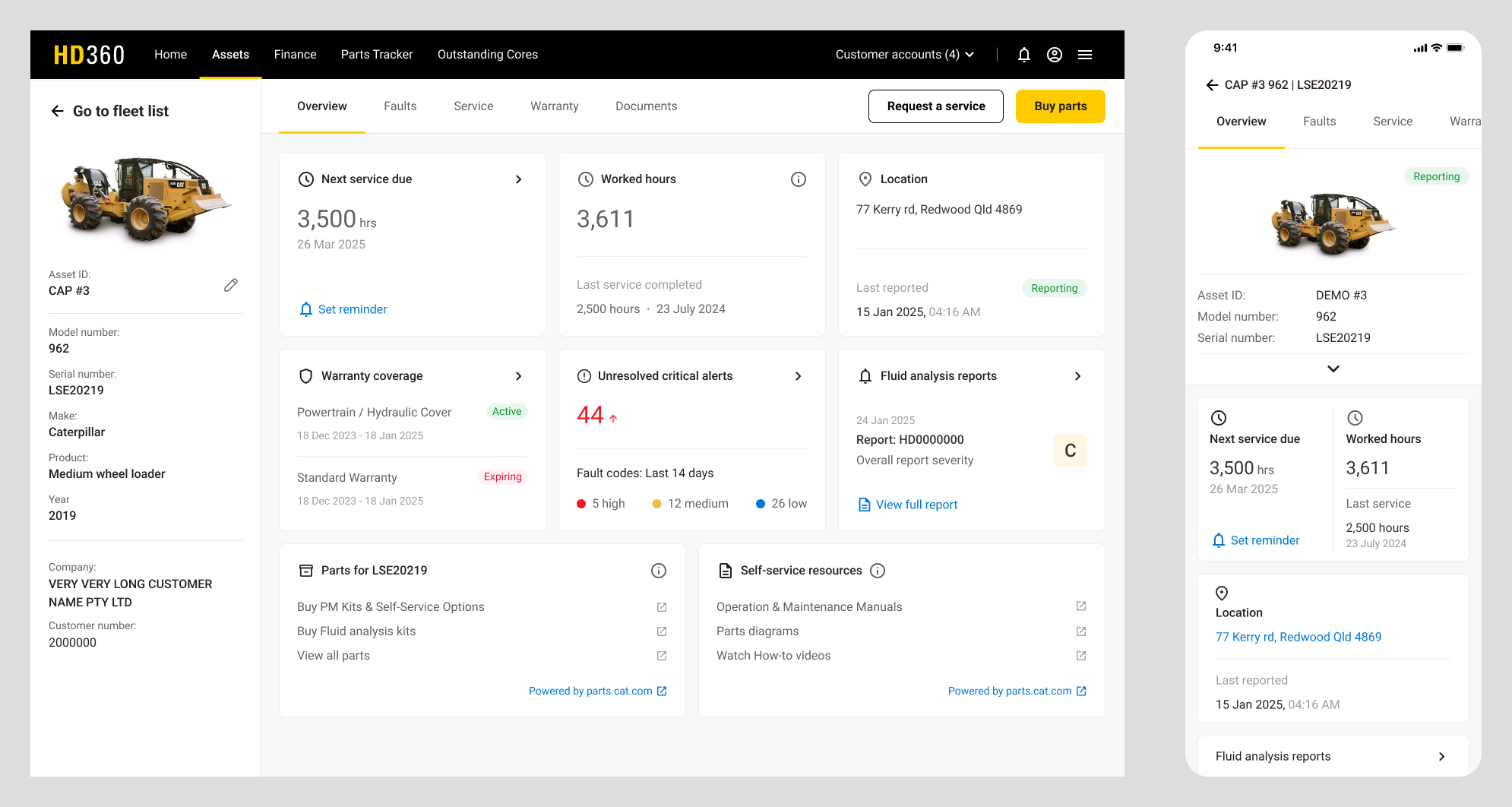
Task: Edit Asset ID with pencil icon
Action: 231,285
